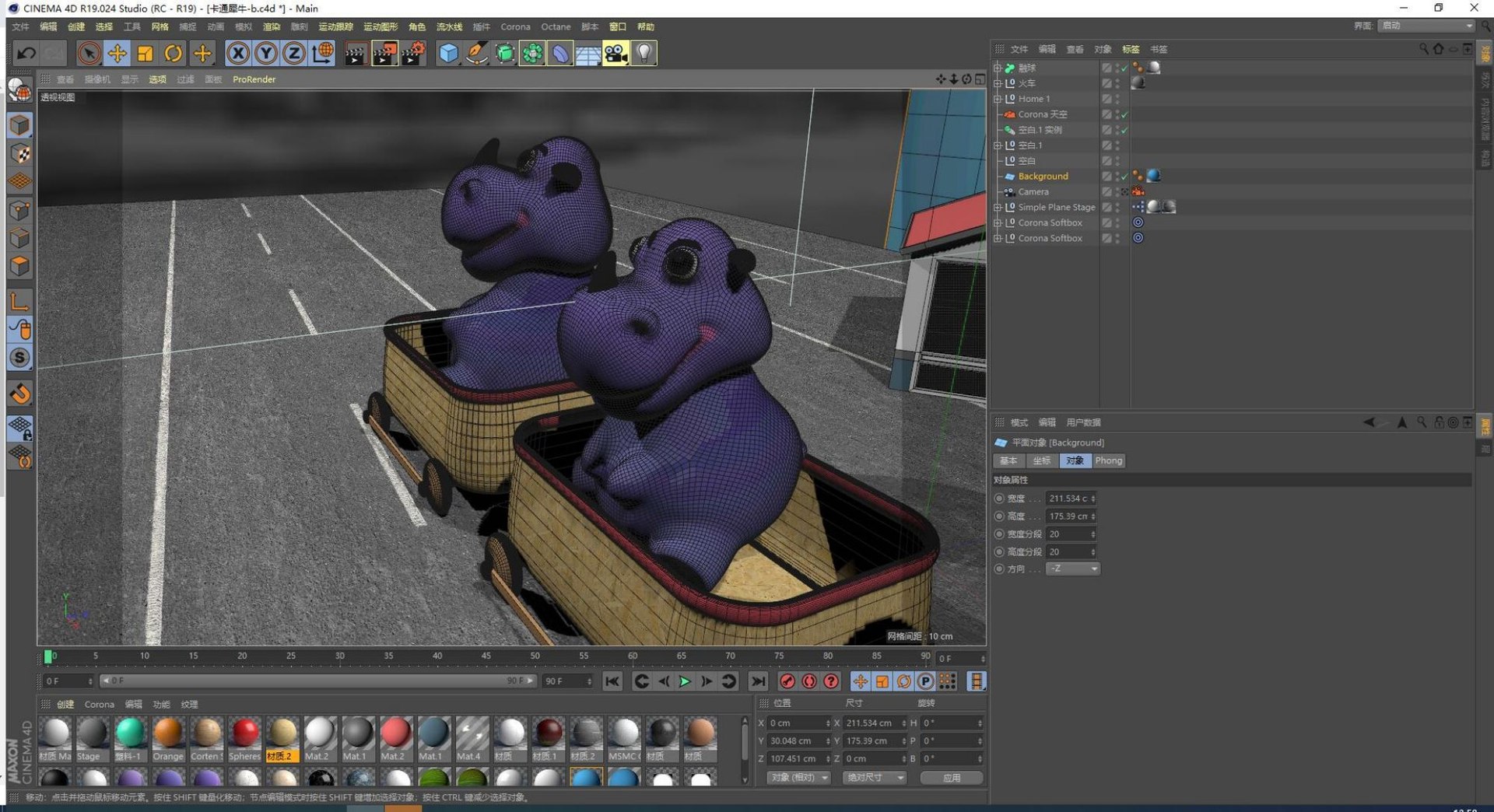This screenshot has width=1494, height=812.
Task: Click the Deformer bend icon
Action: (560, 53)
